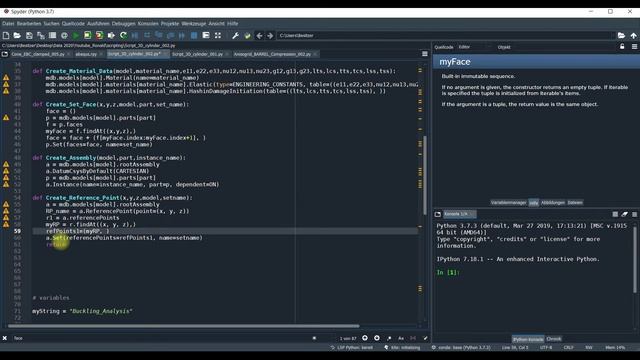Open the file list browser icon

53,36
